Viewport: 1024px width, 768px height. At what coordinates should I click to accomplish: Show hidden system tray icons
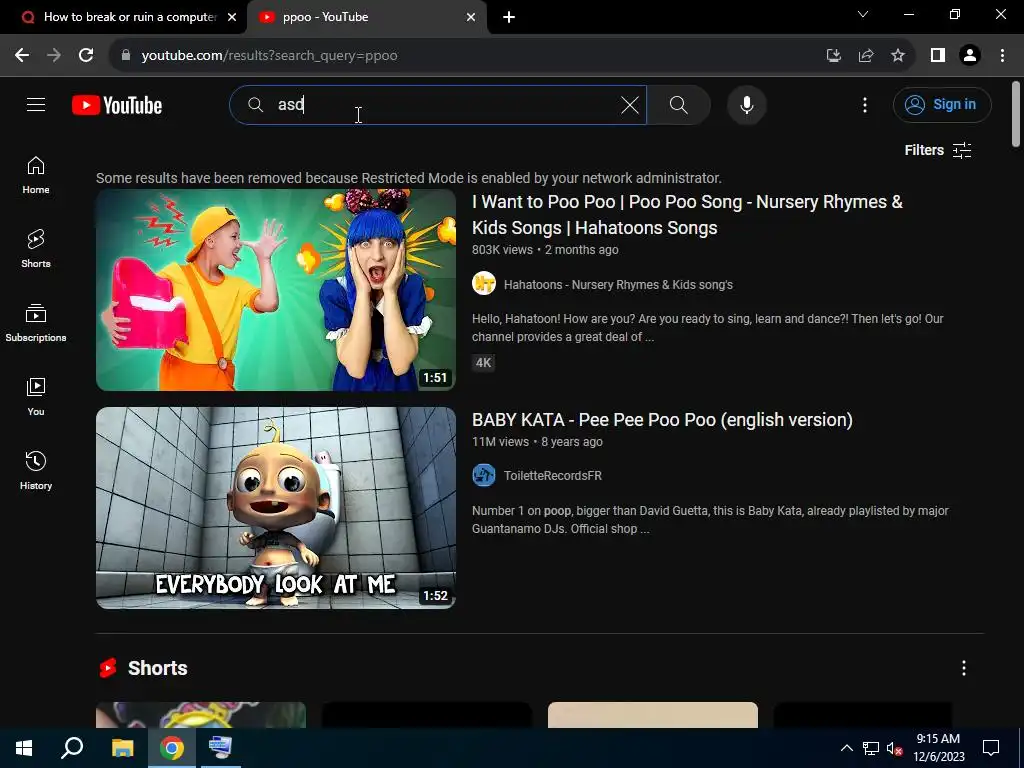pyautogui.click(x=846, y=748)
